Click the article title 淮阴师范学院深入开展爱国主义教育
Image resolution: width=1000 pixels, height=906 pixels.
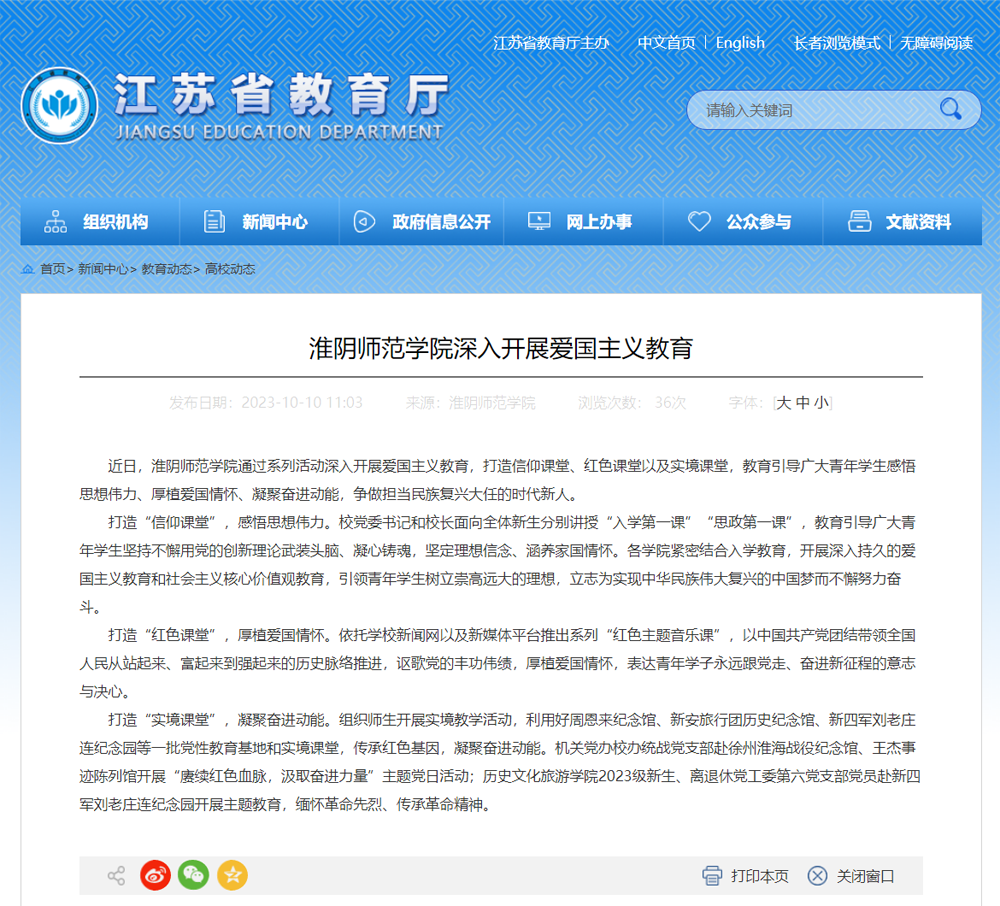click(x=501, y=348)
